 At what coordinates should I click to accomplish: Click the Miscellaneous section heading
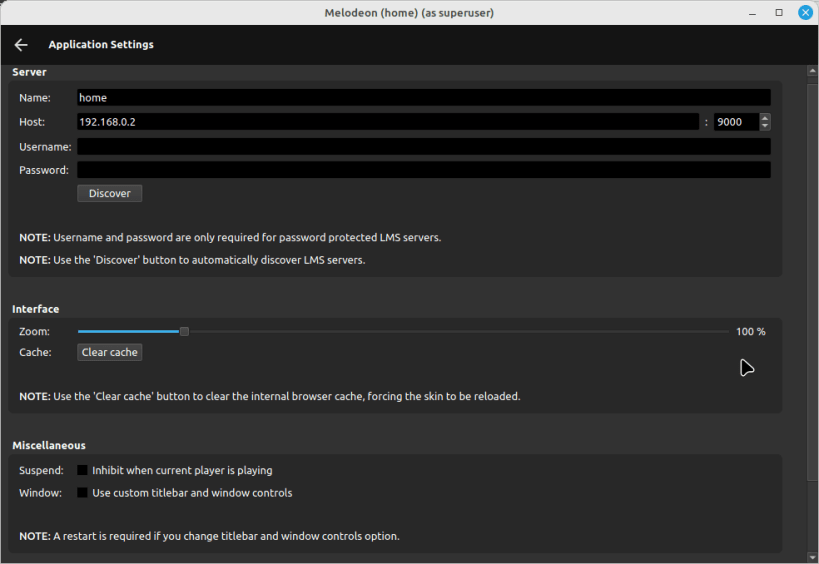click(49, 445)
